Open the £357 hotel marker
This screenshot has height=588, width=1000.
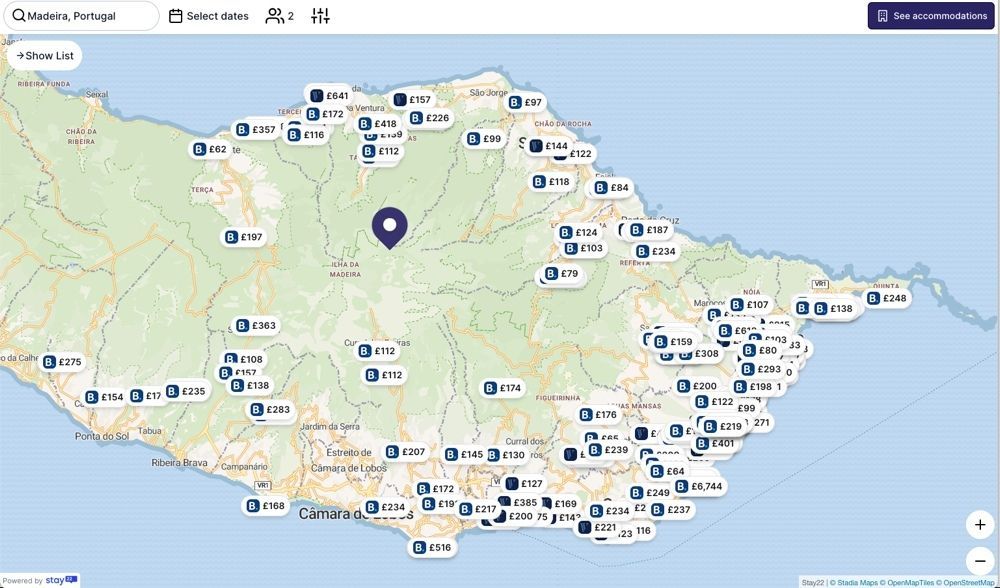(256, 129)
